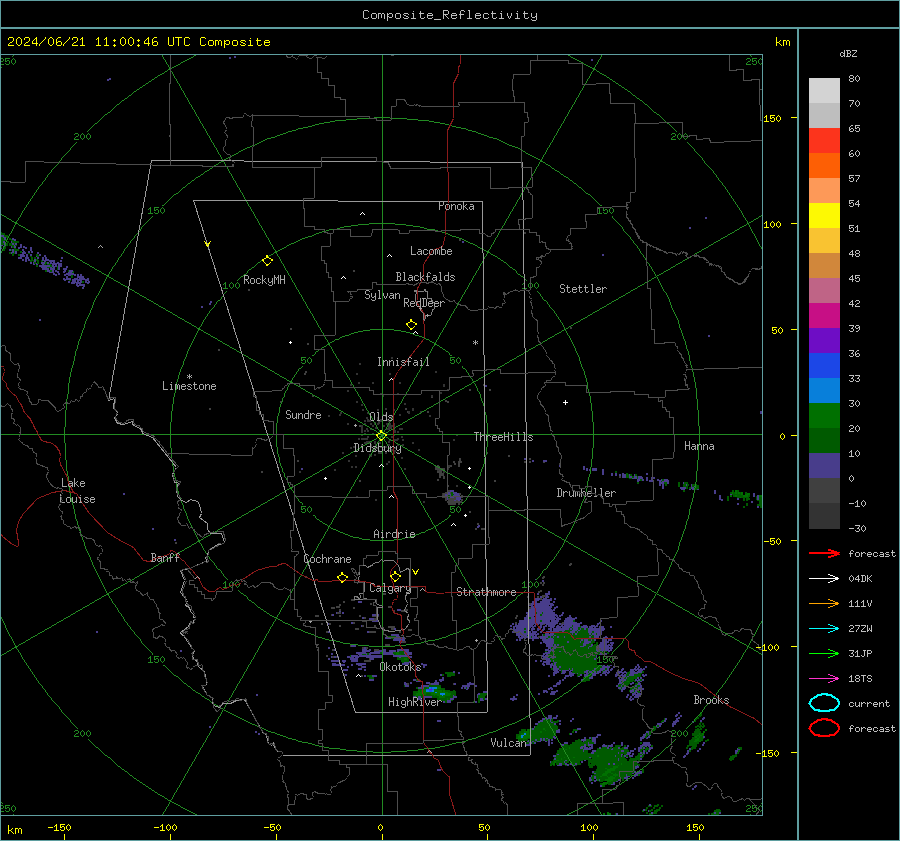
Task: Click the Banff label
Action: click(165, 558)
